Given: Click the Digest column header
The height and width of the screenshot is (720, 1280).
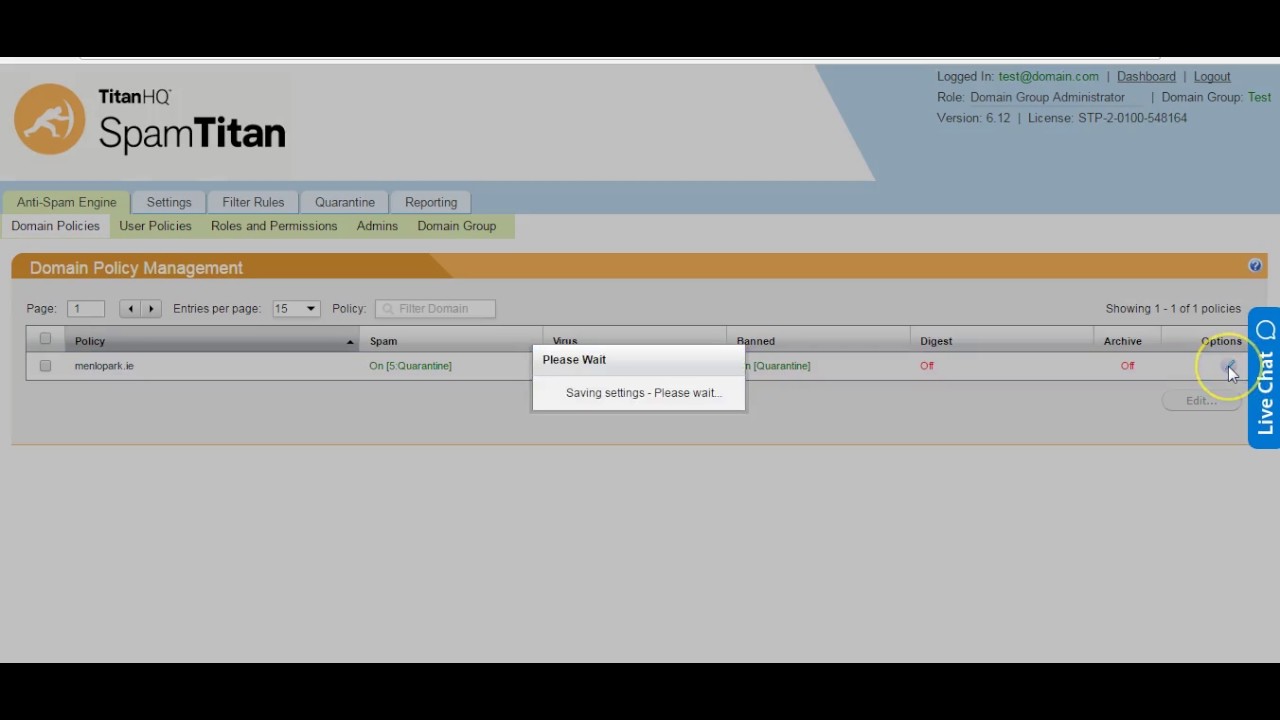Looking at the screenshot, I should click(x=1002, y=341).
